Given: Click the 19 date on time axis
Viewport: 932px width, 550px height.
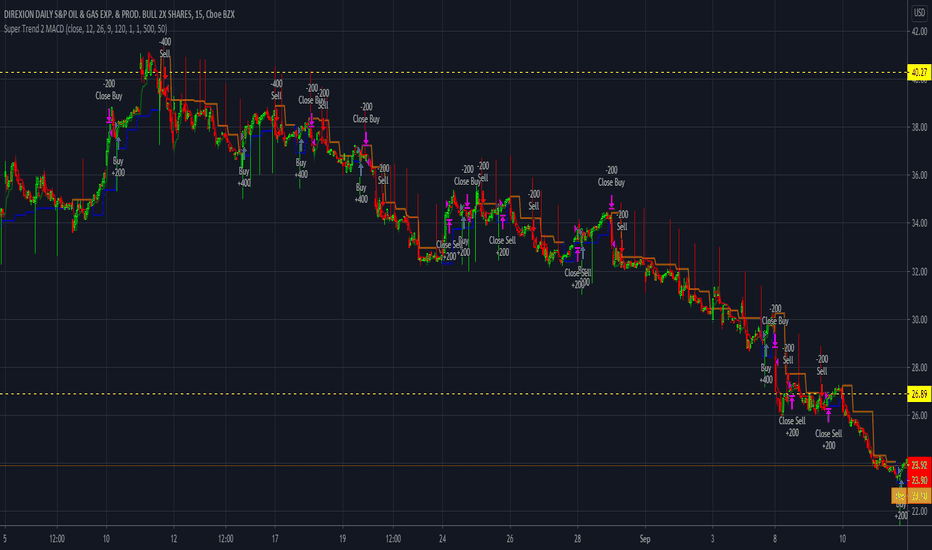Looking at the screenshot, I should click(342, 539).
